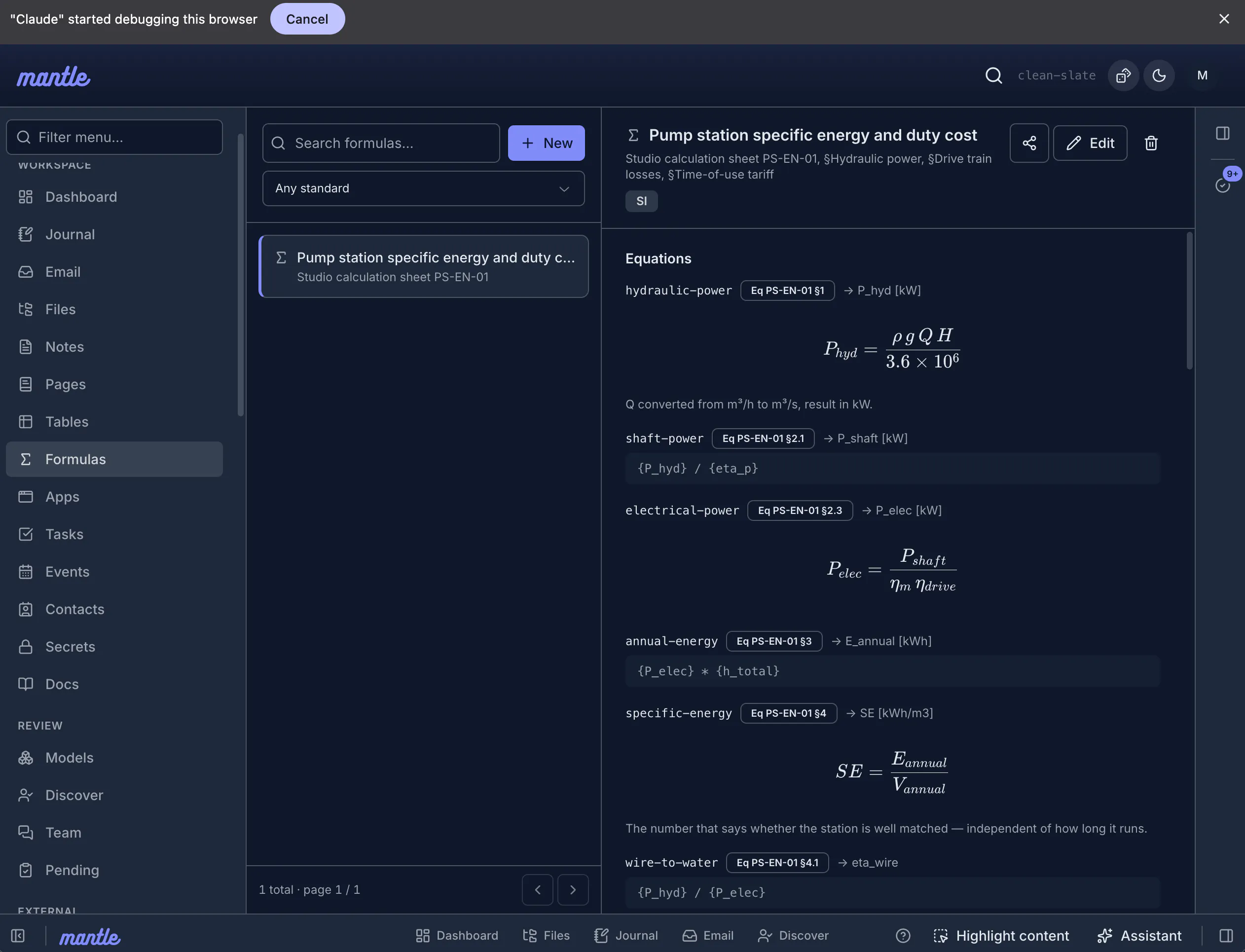Open Team in the sidebar
Image resolution: width=1245 pixels, height=952 pixels.
114,833
